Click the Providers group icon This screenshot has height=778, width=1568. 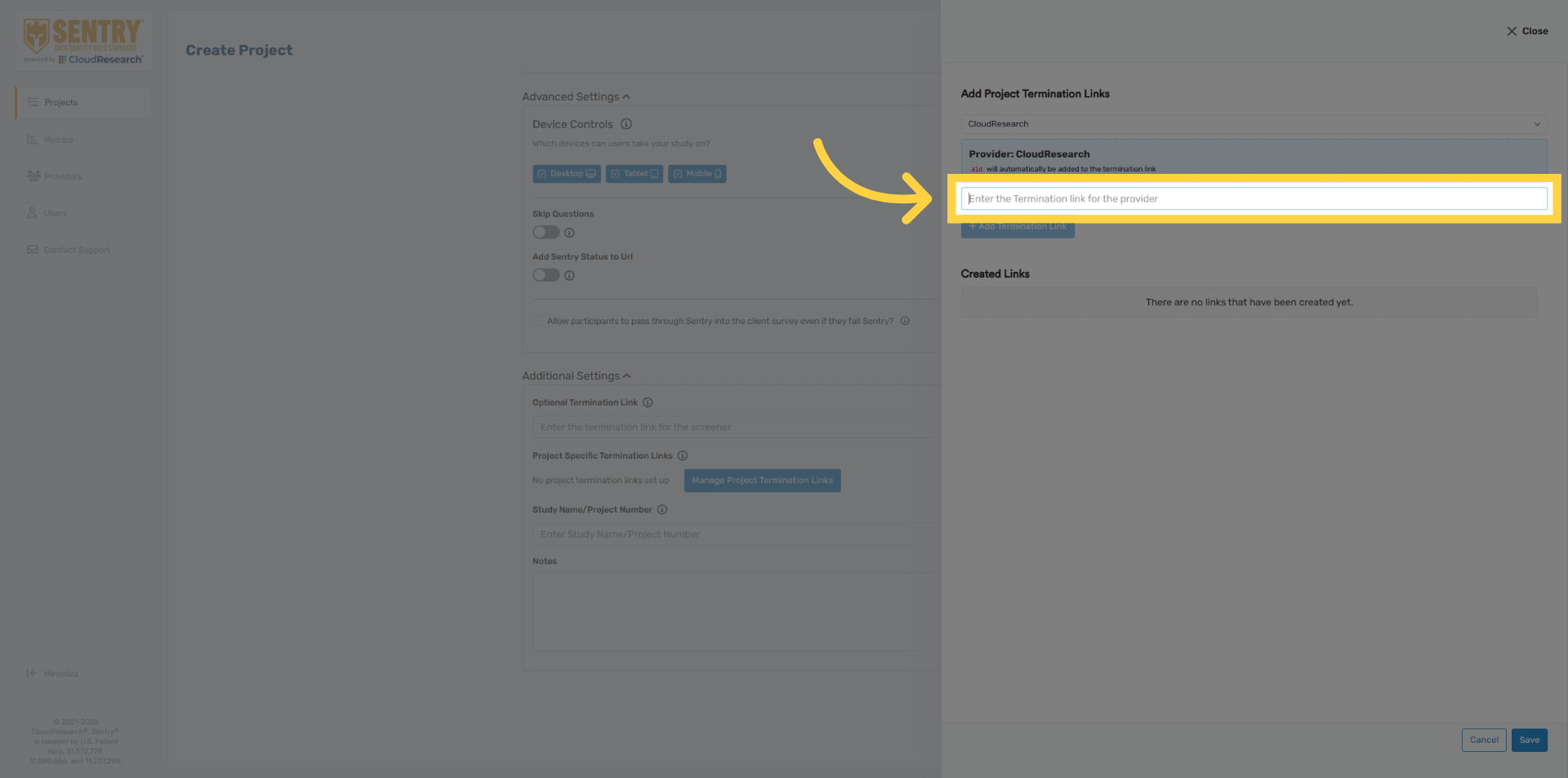(33, 176)
